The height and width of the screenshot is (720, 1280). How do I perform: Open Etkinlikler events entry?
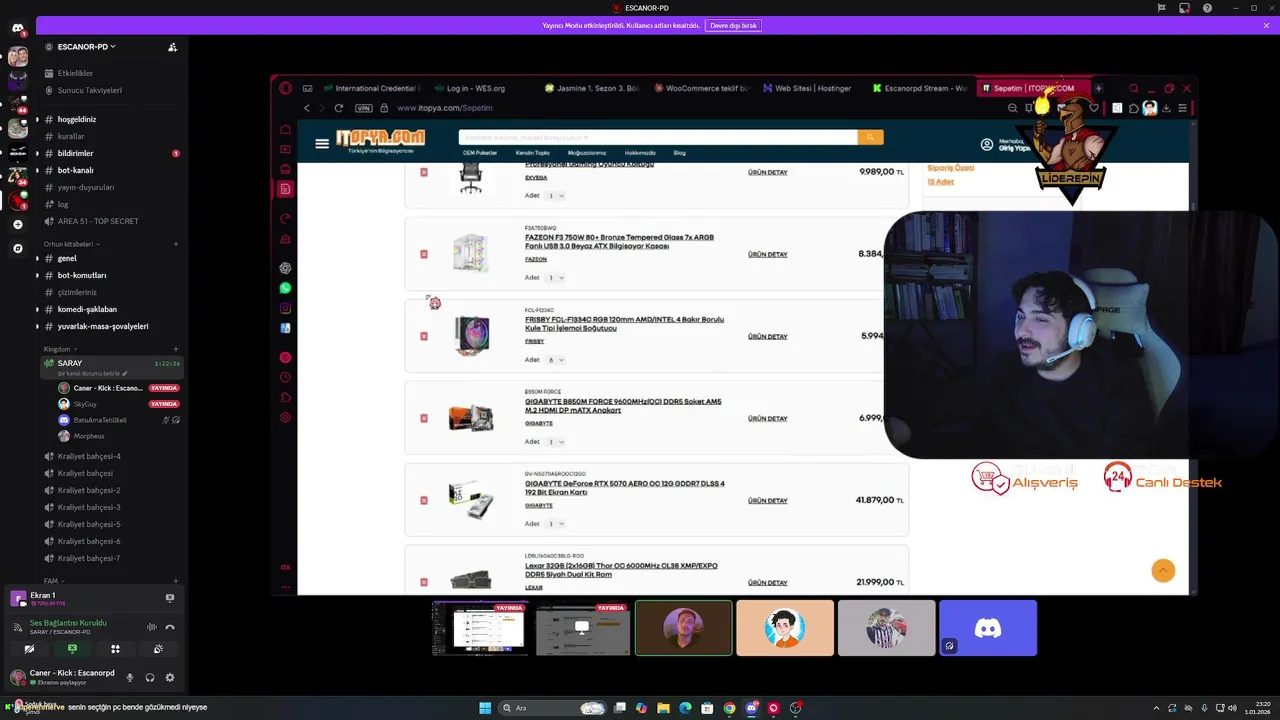click(75, 73)
